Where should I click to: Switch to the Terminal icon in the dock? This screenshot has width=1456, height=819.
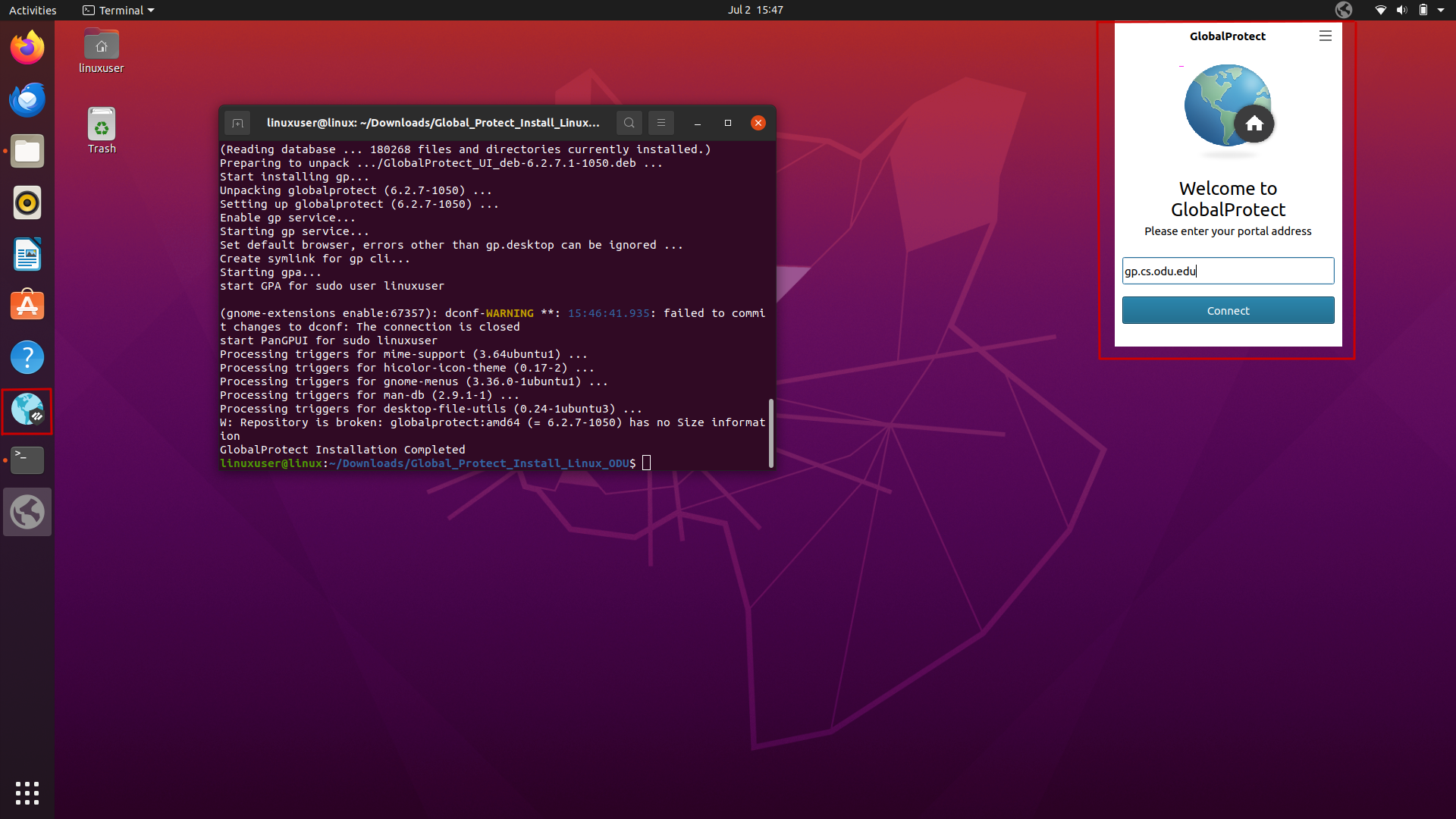(27, 460)
